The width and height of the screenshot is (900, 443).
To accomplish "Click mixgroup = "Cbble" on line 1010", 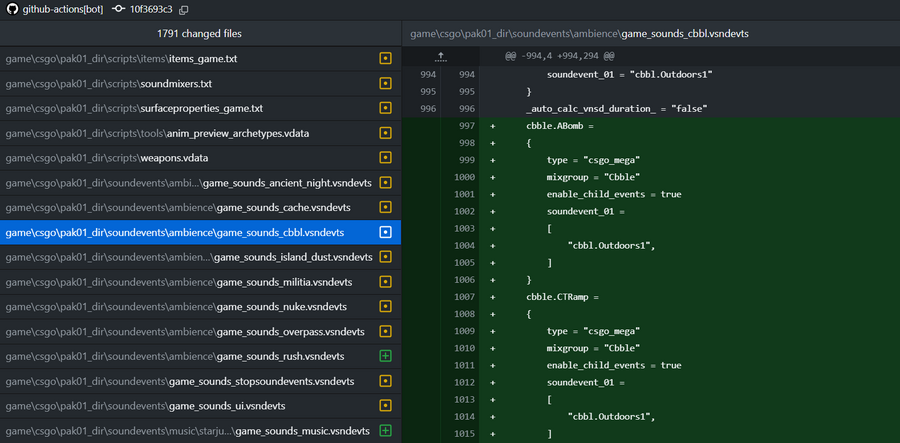I will coord(593,348).
